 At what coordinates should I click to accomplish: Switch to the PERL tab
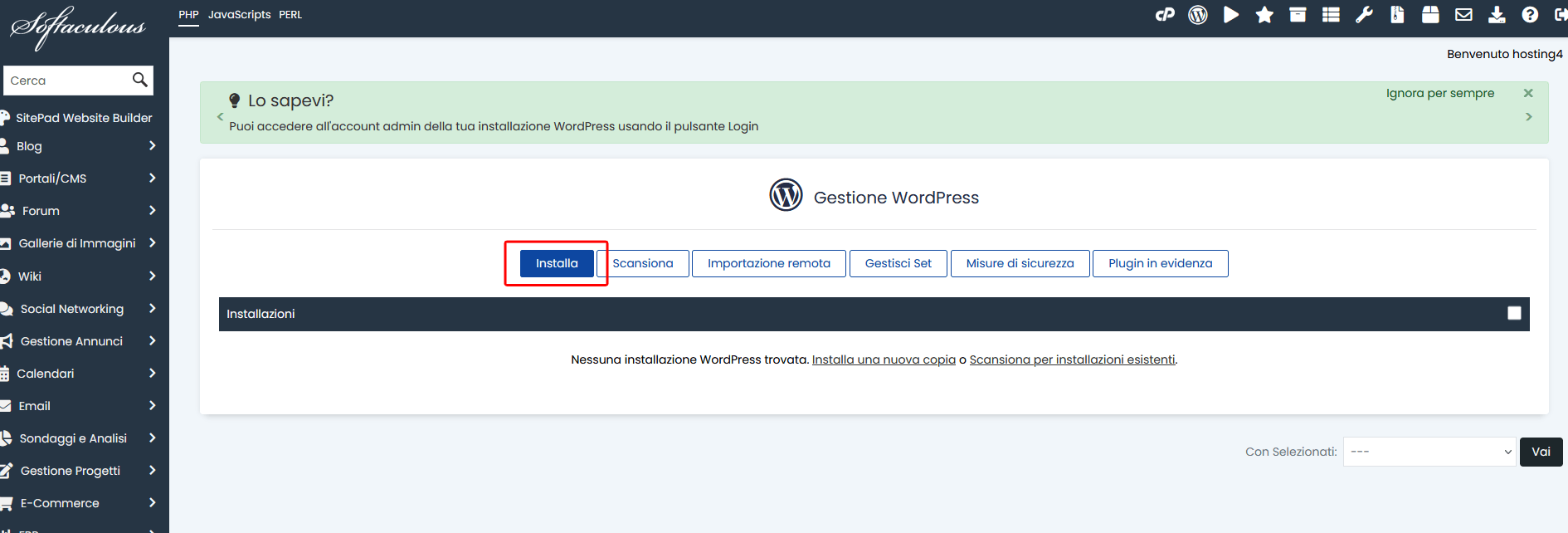pyautogui.click(x=290, y=15)
